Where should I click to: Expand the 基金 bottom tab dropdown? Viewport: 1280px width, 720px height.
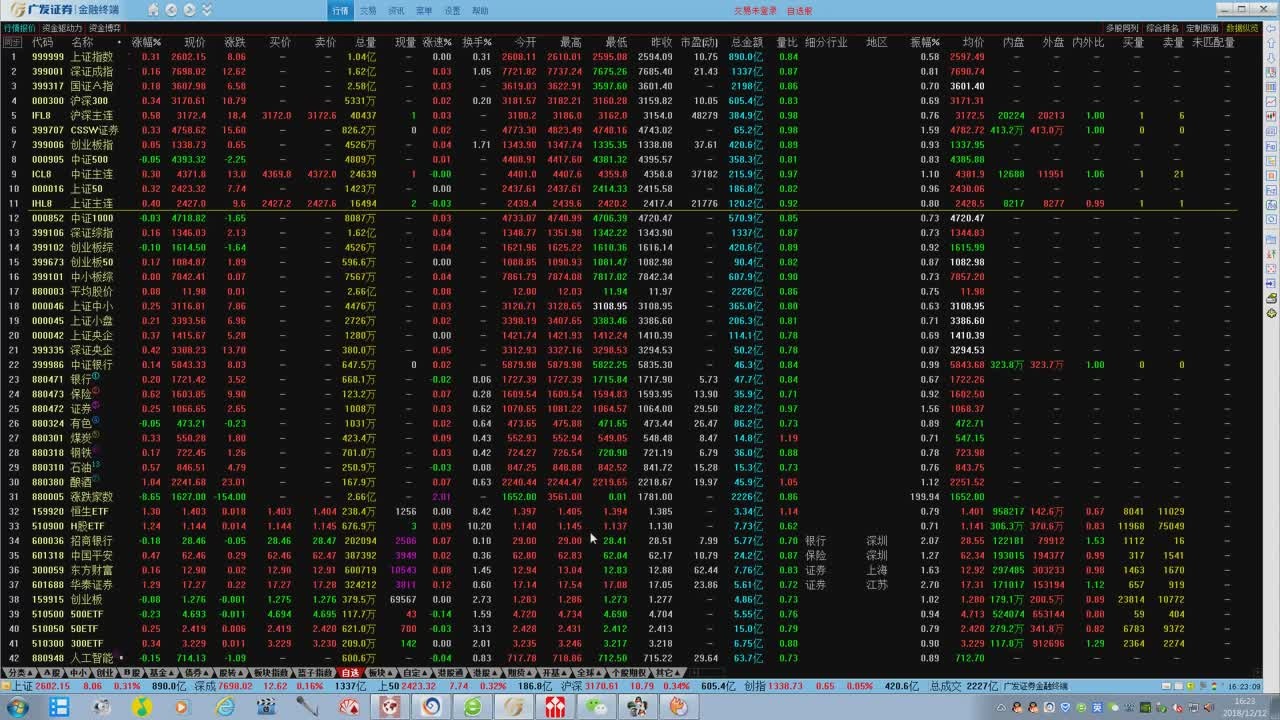(170, 673)
